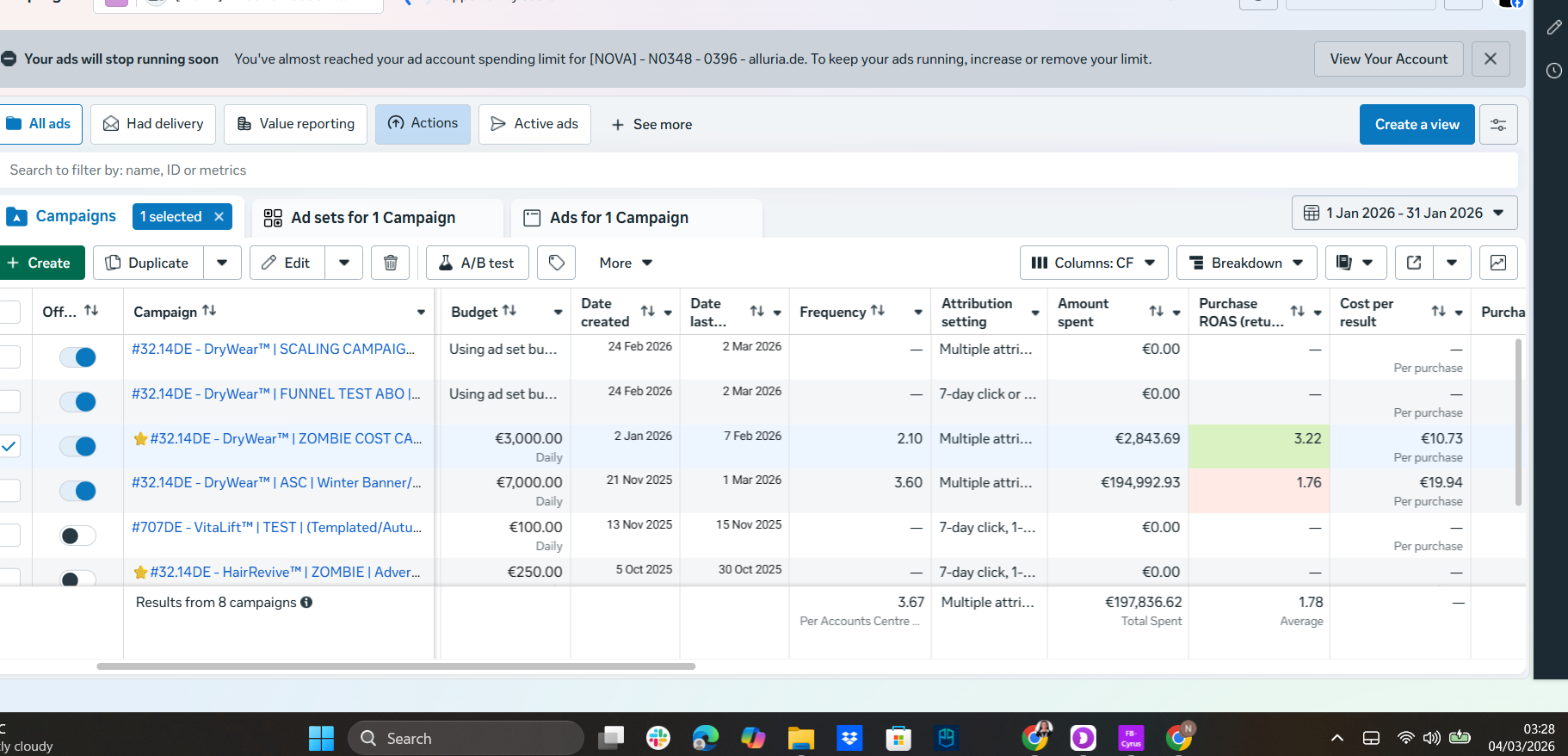
Task: Sort by the Purchase ROAS column arrows
Action: pos(1298,311)
